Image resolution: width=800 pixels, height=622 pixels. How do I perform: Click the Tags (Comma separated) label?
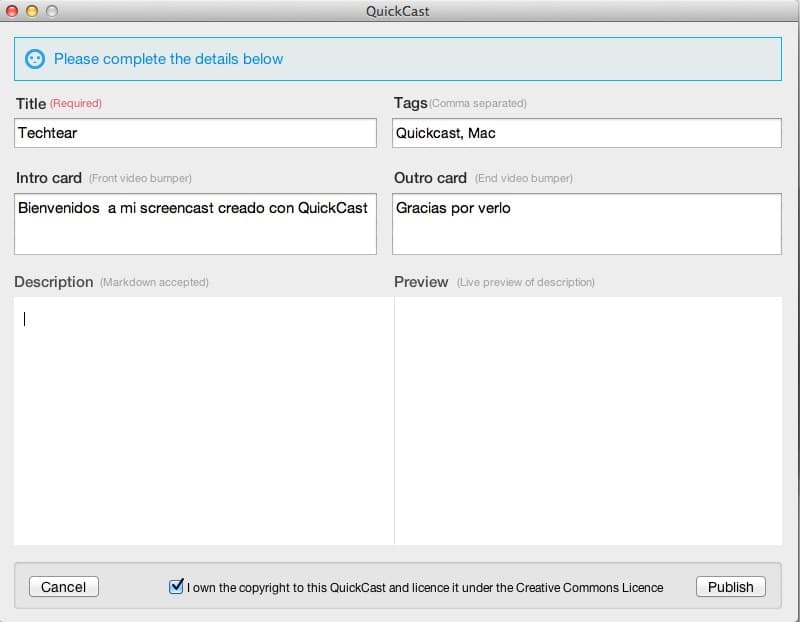460,103
